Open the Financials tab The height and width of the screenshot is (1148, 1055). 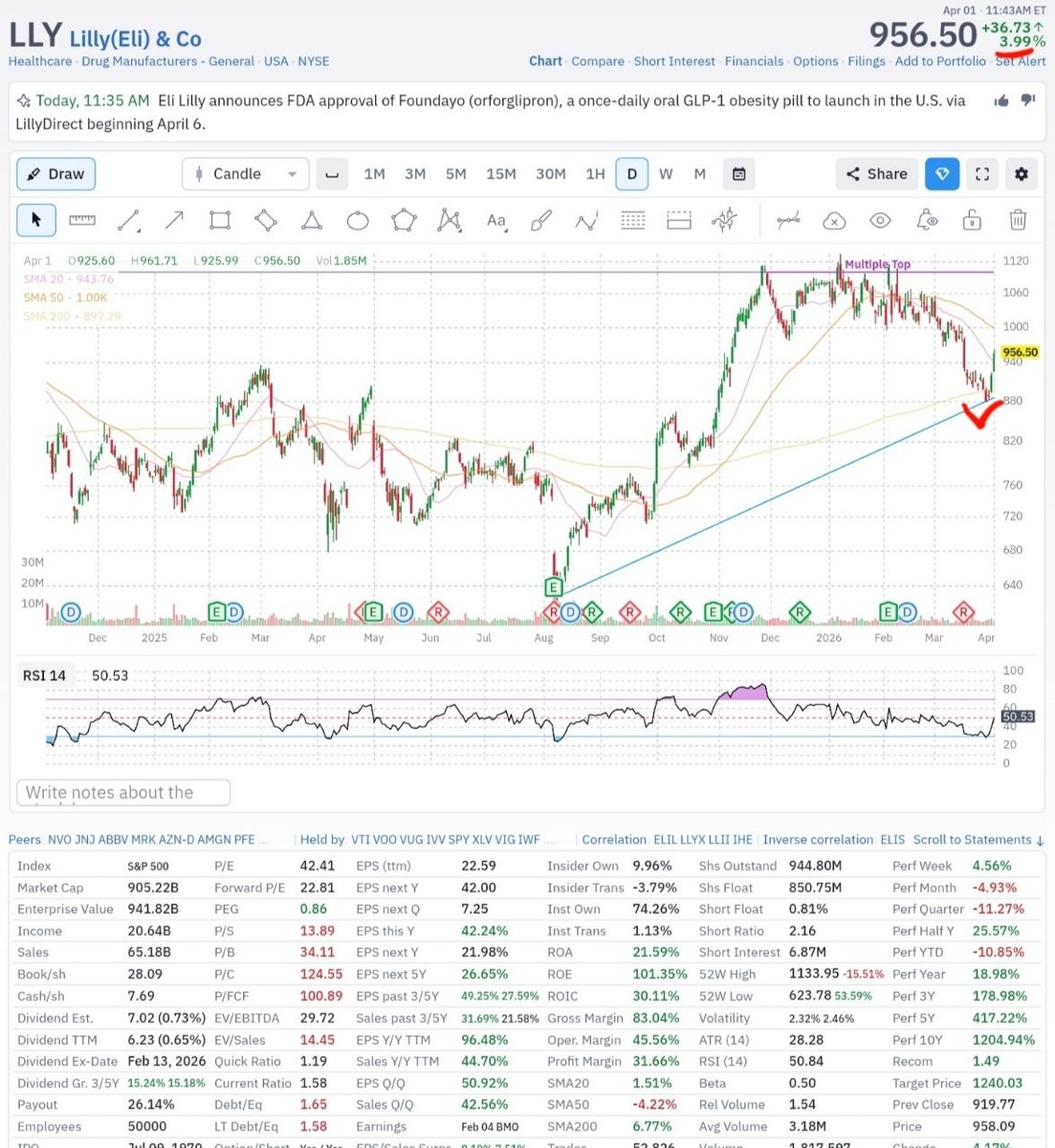[x=754, y=61]
